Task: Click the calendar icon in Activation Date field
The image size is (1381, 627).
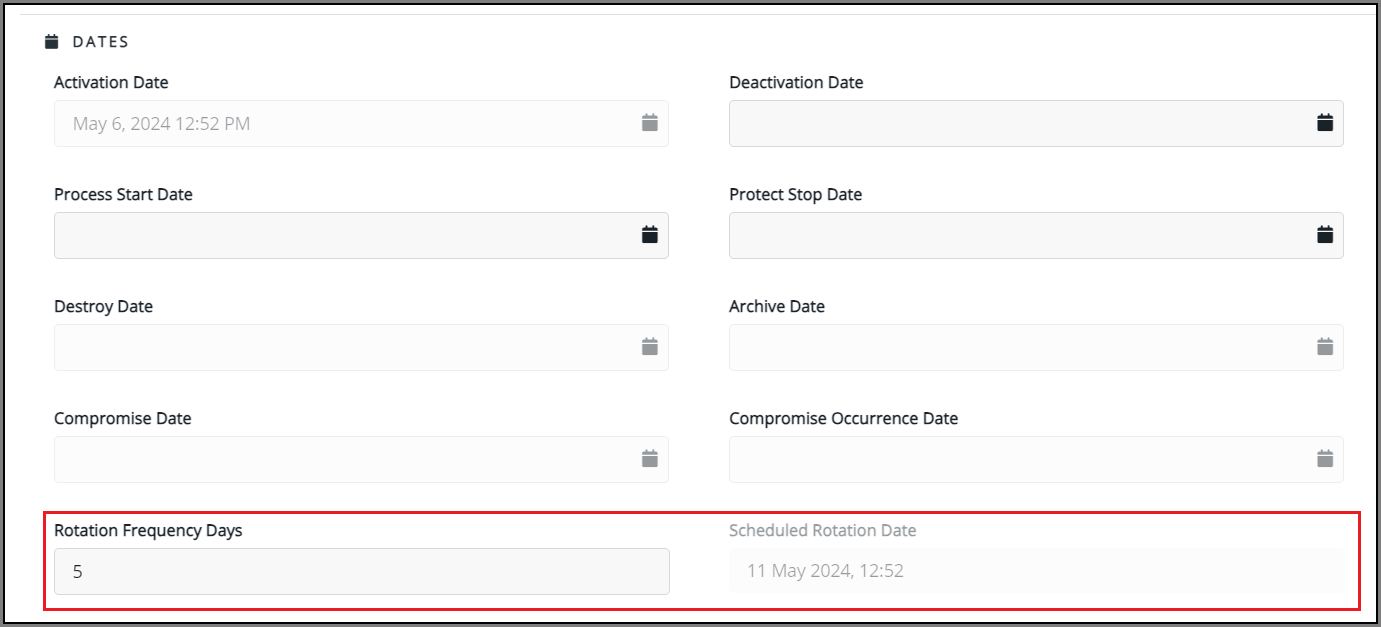Action: tap(649, 123)
